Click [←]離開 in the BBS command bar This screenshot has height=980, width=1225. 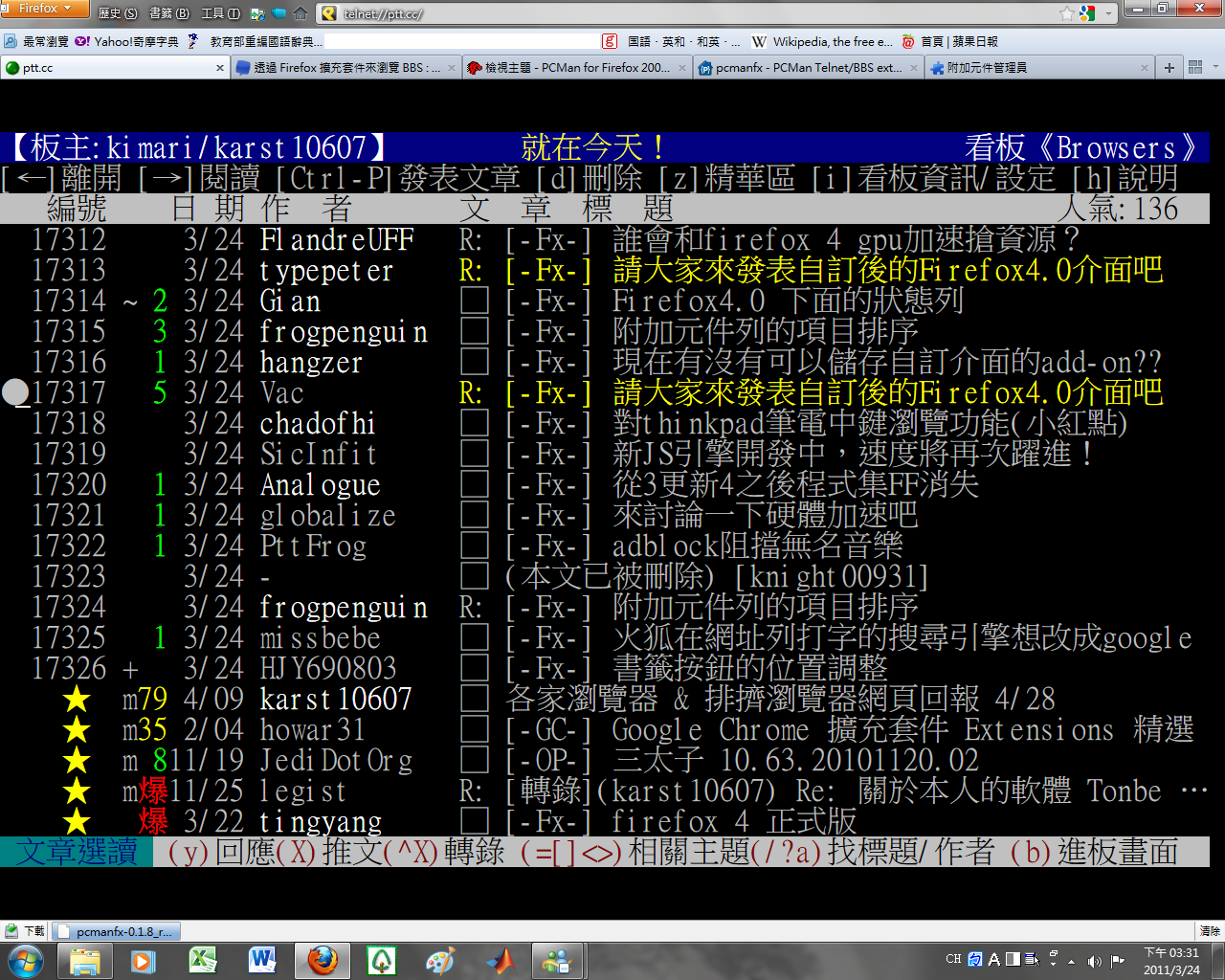coord(62,178)
